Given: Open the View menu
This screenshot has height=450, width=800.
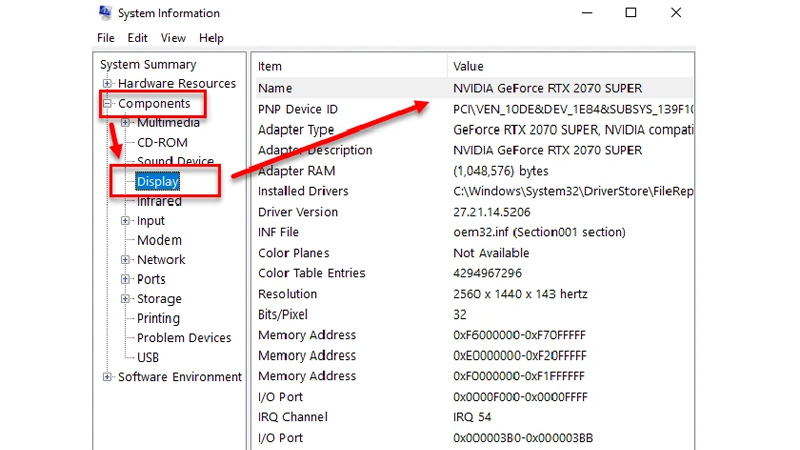Looking at the screenshot, I should click(x=173, y=38).
